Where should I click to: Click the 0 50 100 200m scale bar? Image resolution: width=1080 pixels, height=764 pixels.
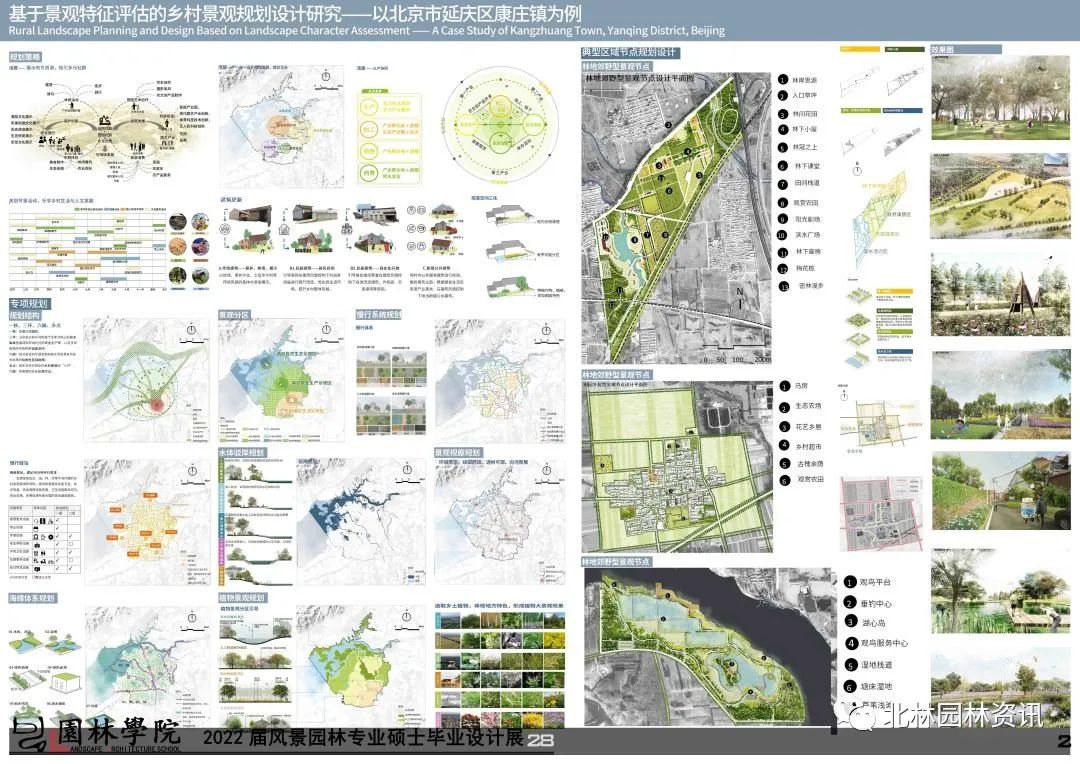pyautogui.click(x=736, y=354)
